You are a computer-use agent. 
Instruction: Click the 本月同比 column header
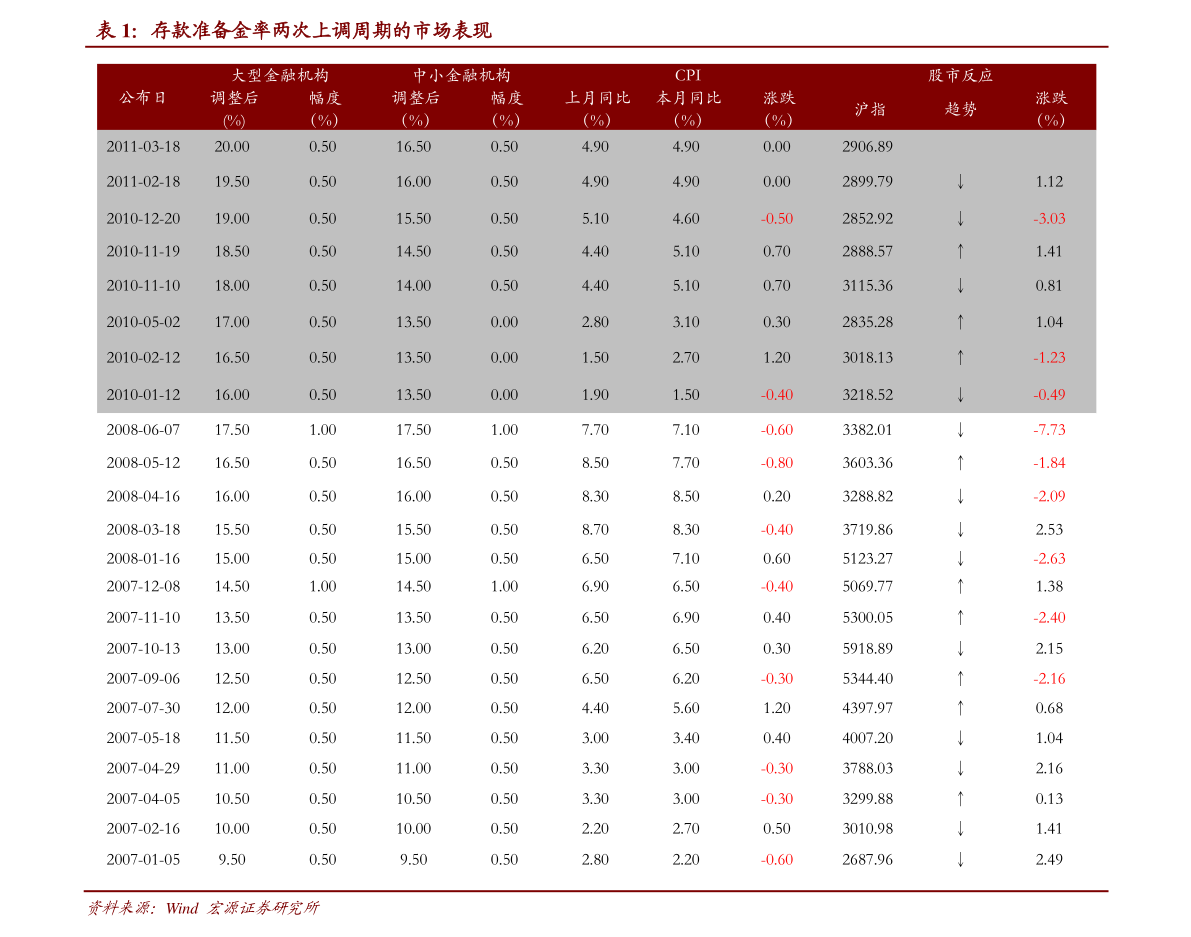pos(688,97)
